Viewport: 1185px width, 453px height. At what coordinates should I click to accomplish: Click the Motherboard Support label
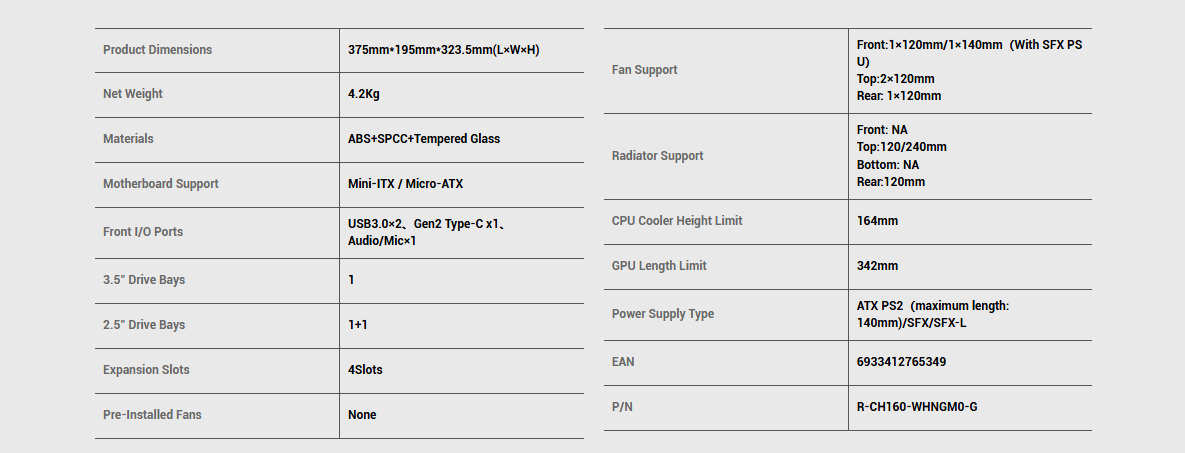160,184
